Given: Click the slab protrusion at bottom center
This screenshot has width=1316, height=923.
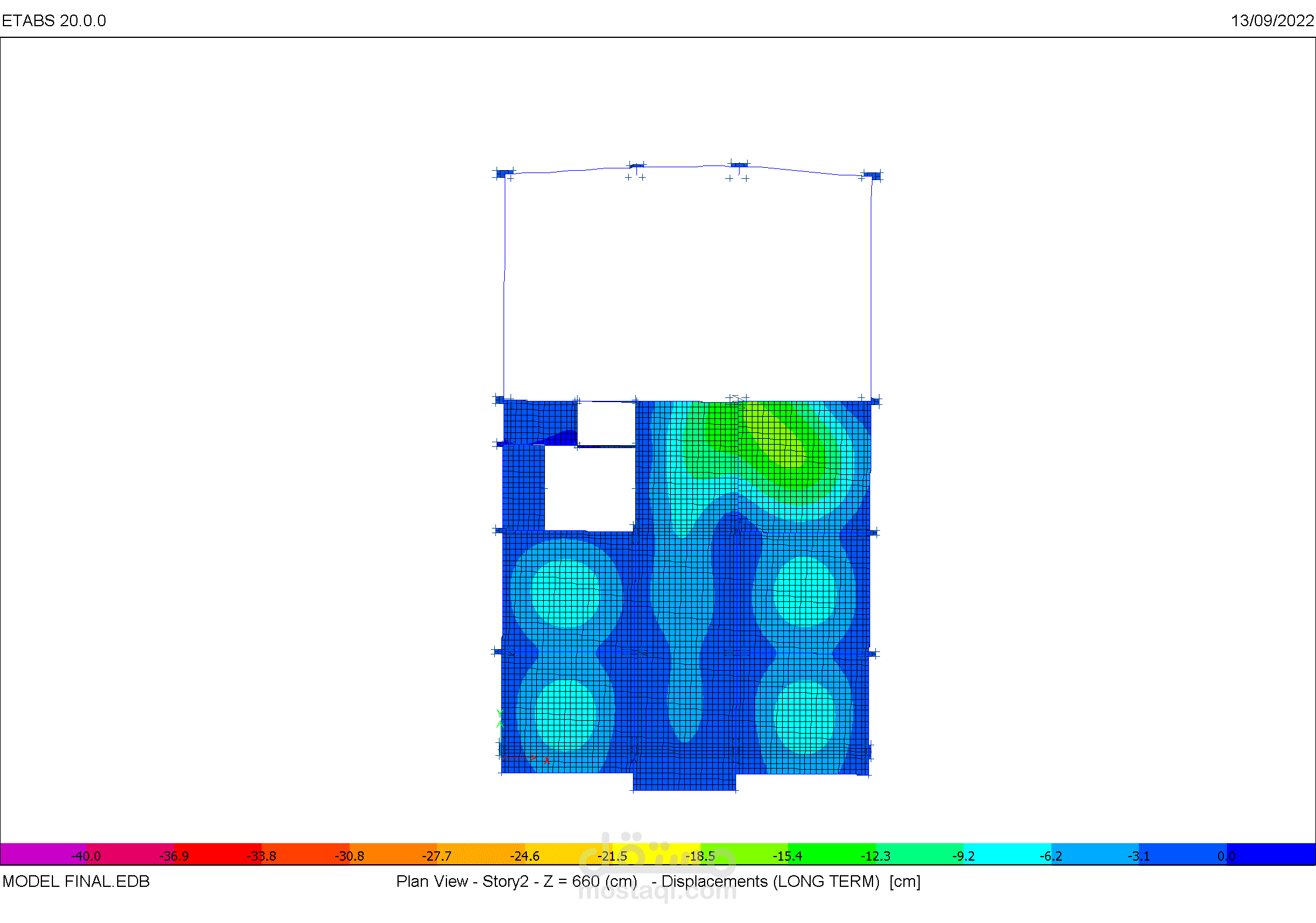Looking at the screenshot, I should (684, 781).
